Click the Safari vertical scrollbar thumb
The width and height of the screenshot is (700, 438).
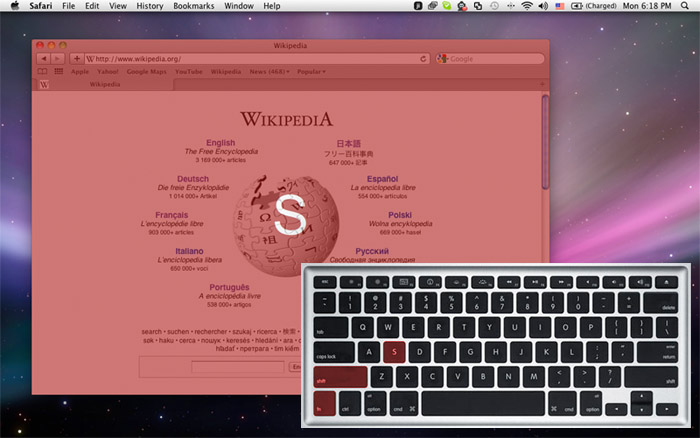point(545,142)
